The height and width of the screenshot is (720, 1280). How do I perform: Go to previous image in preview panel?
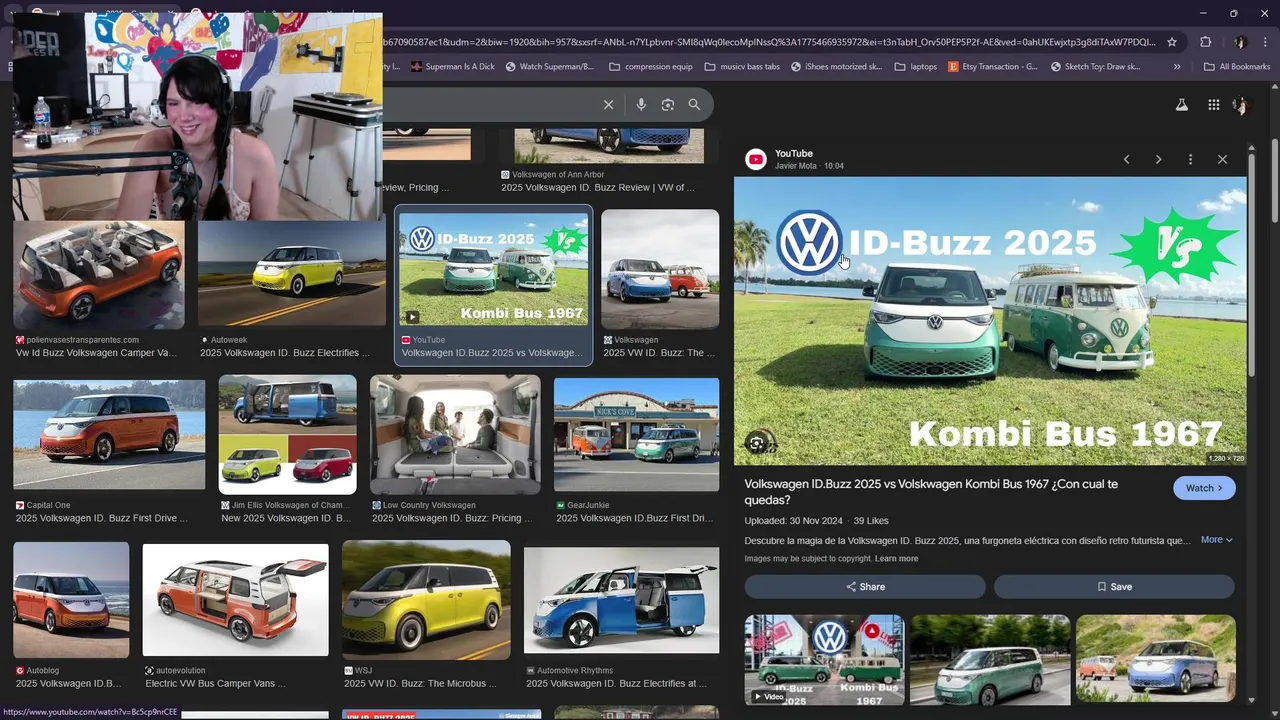pyautogui.click(x=1126, y=160)
